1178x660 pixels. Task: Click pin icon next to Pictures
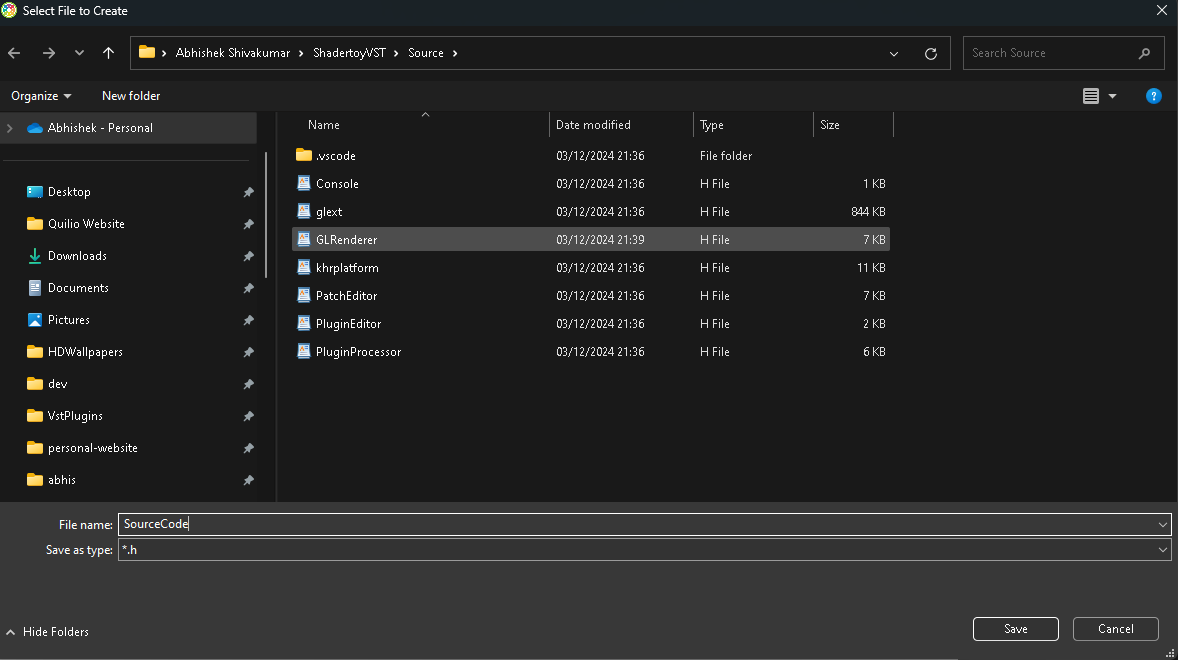[248, 321]
